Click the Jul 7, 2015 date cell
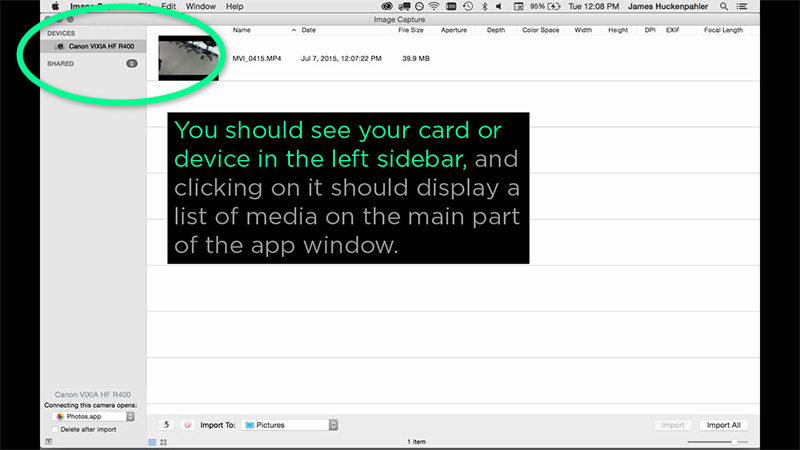Screen dimensions: 800x450 pyautogui.click(x=341, y=58)
